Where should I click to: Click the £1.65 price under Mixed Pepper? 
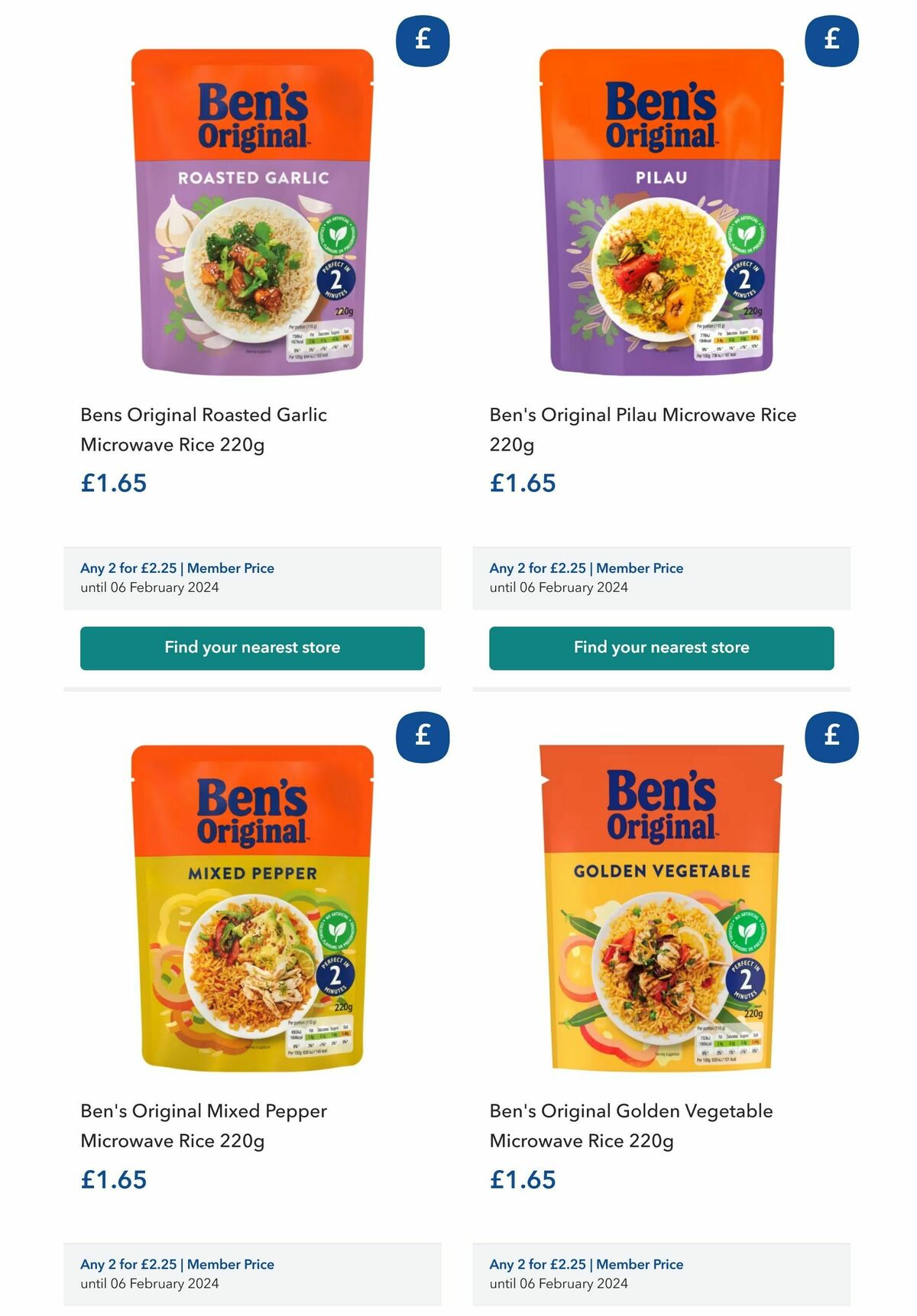pyautogui.click(x=113, y=1180)
